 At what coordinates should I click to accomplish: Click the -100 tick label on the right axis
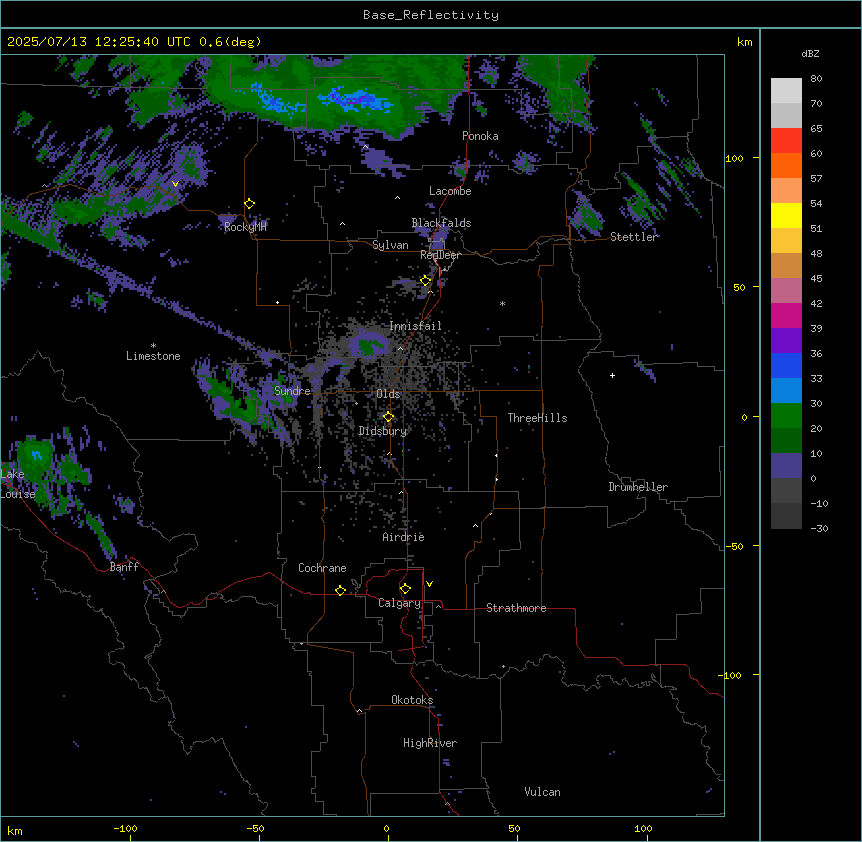click(x=731, y=675)
